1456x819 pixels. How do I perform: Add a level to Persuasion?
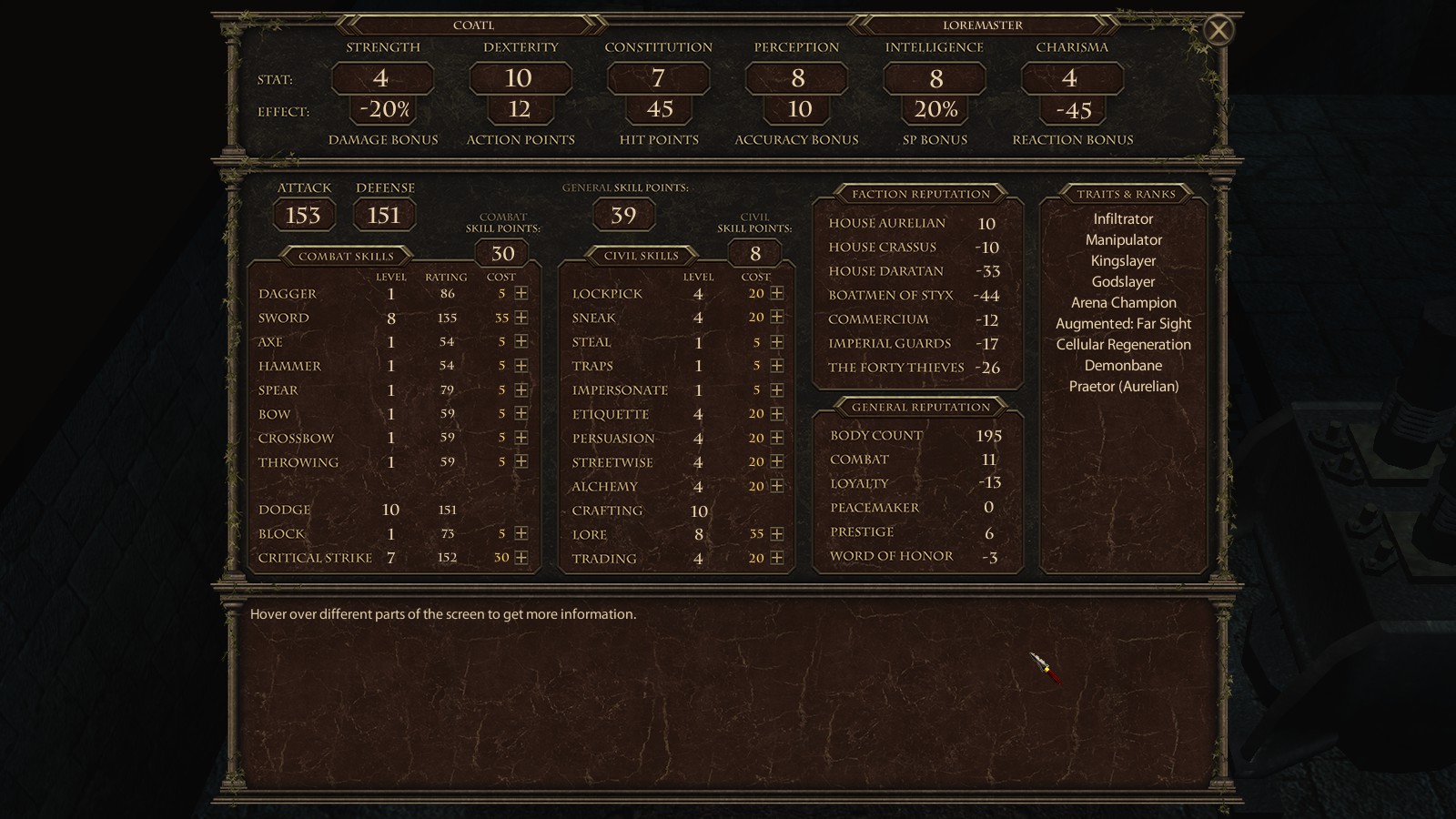[777, 438]
